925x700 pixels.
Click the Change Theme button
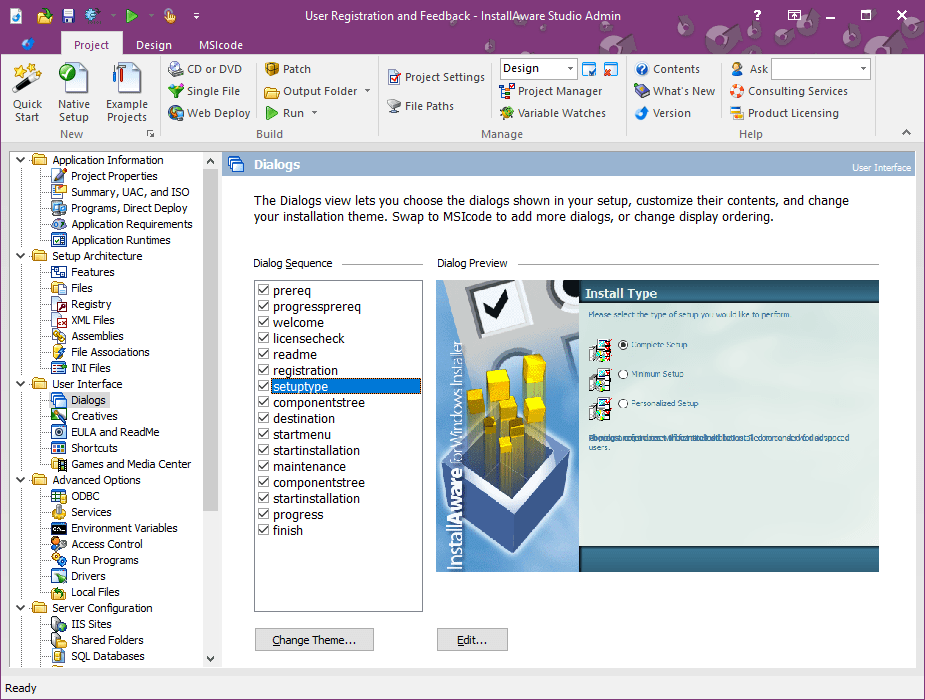click(x=314, y=639)
